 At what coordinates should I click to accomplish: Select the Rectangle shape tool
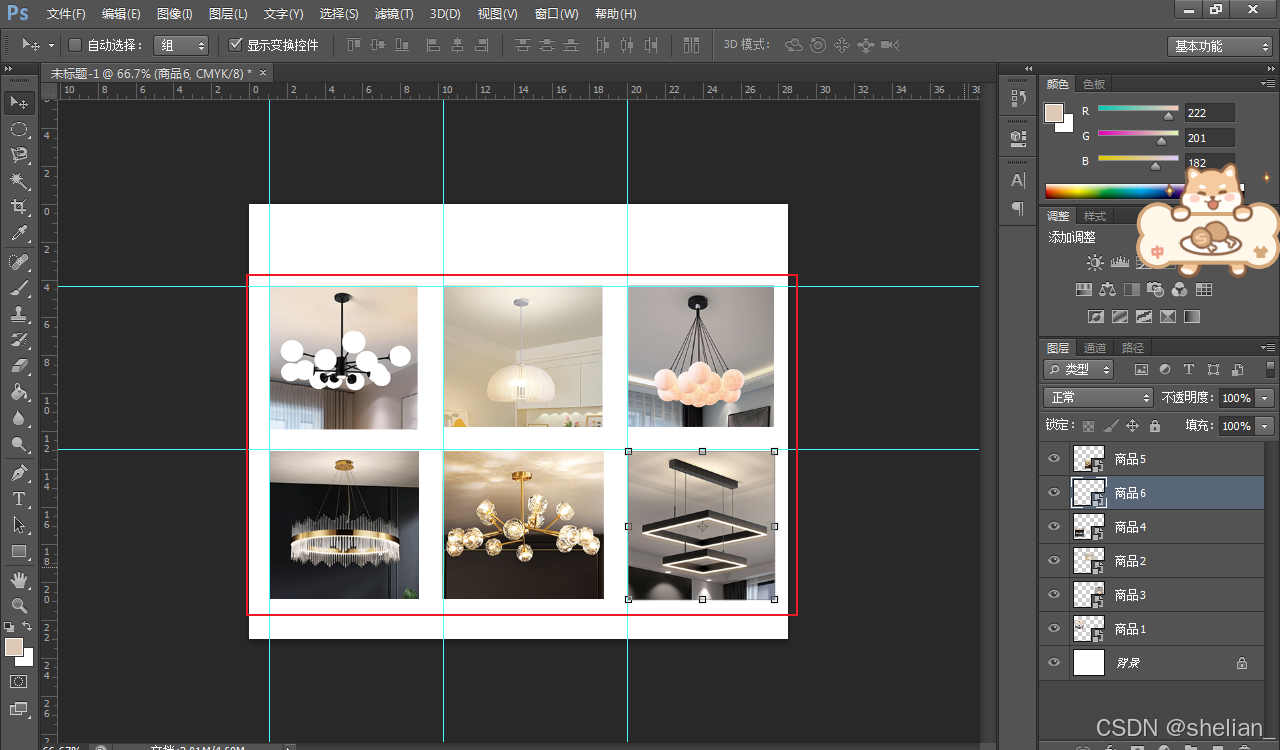(x=19, y=551)
